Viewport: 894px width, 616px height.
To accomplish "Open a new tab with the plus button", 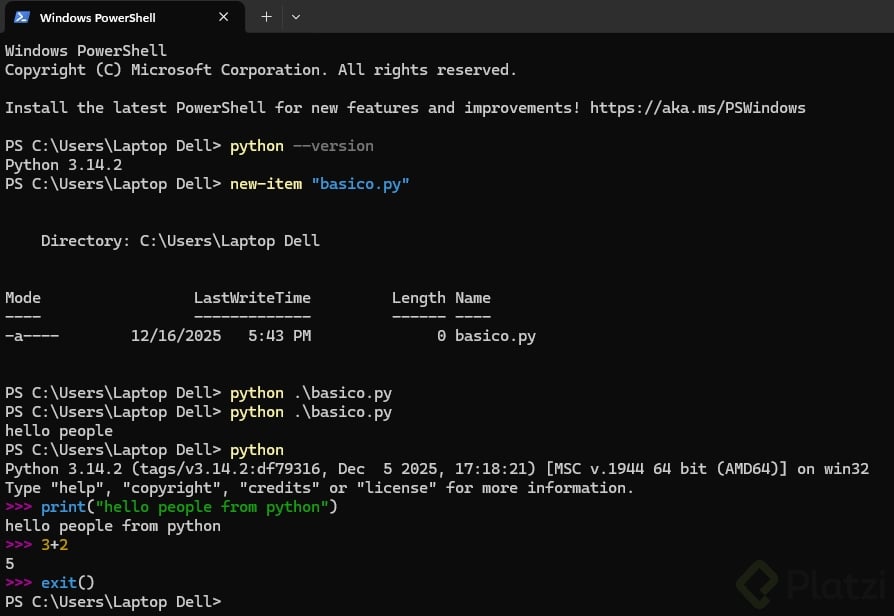I will click(x=266, y=17).
